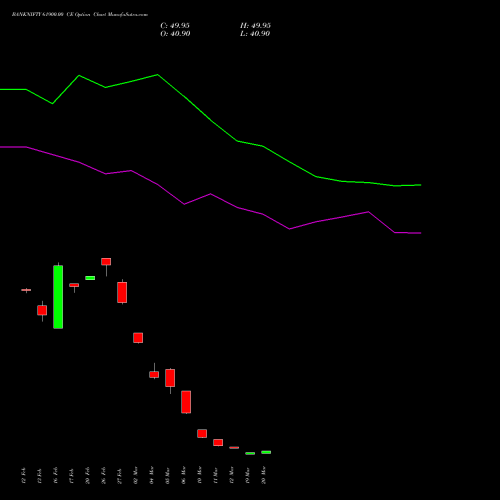Click the red candle above 27 Feb

tap(122, 292)
